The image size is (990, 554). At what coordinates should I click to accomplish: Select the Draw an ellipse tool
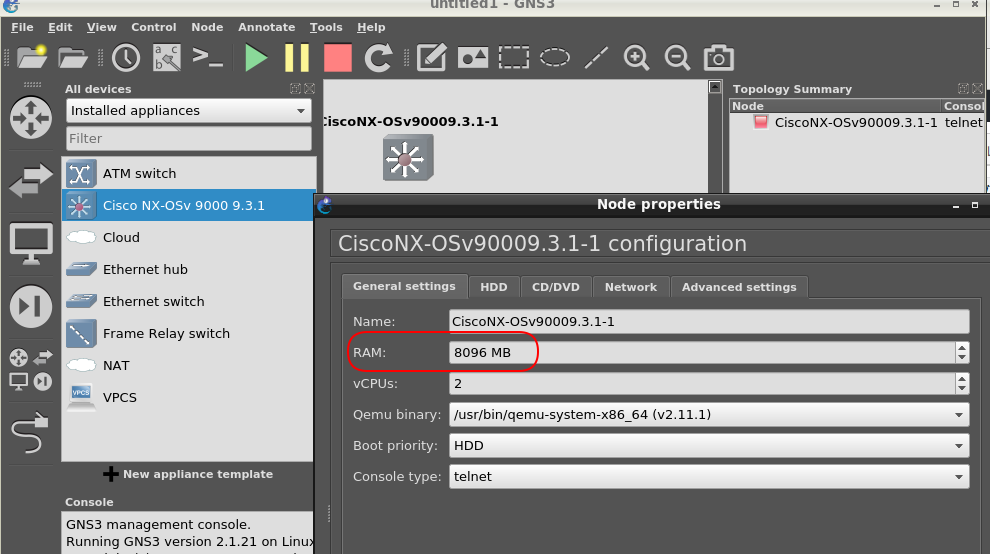(555, 57)
